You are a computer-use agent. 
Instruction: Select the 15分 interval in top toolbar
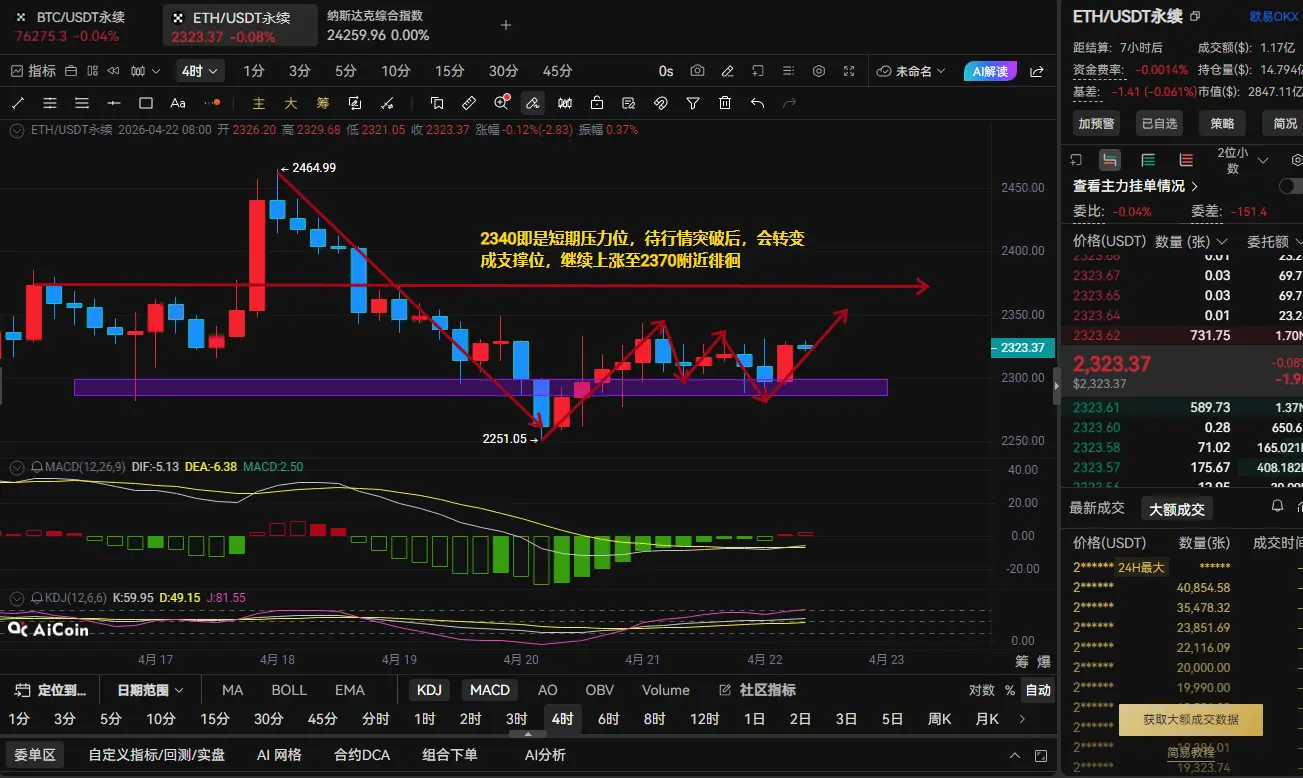coord(449,71)
